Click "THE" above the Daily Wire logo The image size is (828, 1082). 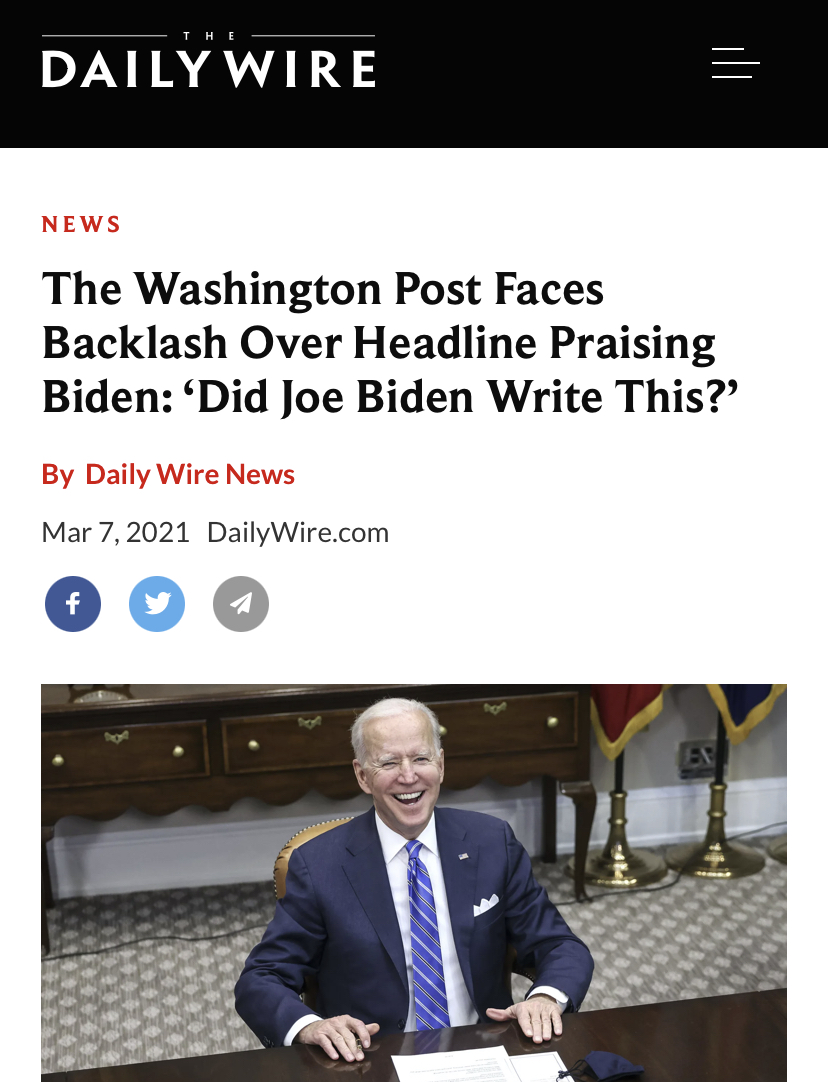click(209, 36)
